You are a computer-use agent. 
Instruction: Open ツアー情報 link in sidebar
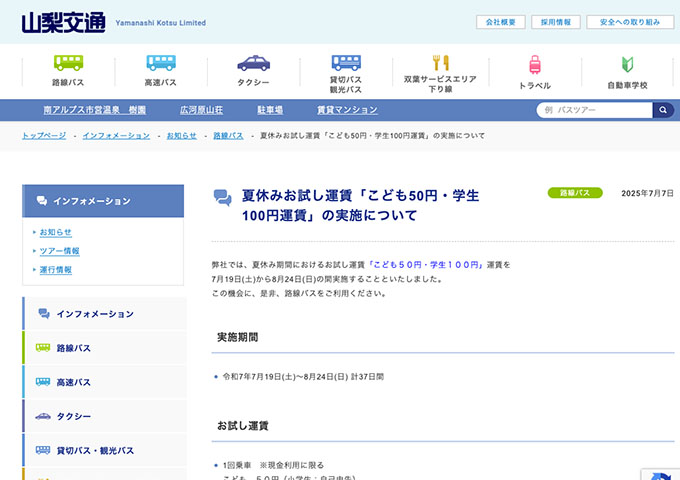(59, 251)
